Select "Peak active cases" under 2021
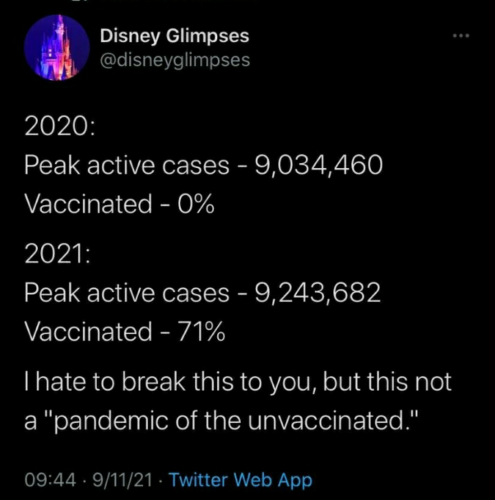The width and height of the screenshot is (495, 500). tap(127, 293)
